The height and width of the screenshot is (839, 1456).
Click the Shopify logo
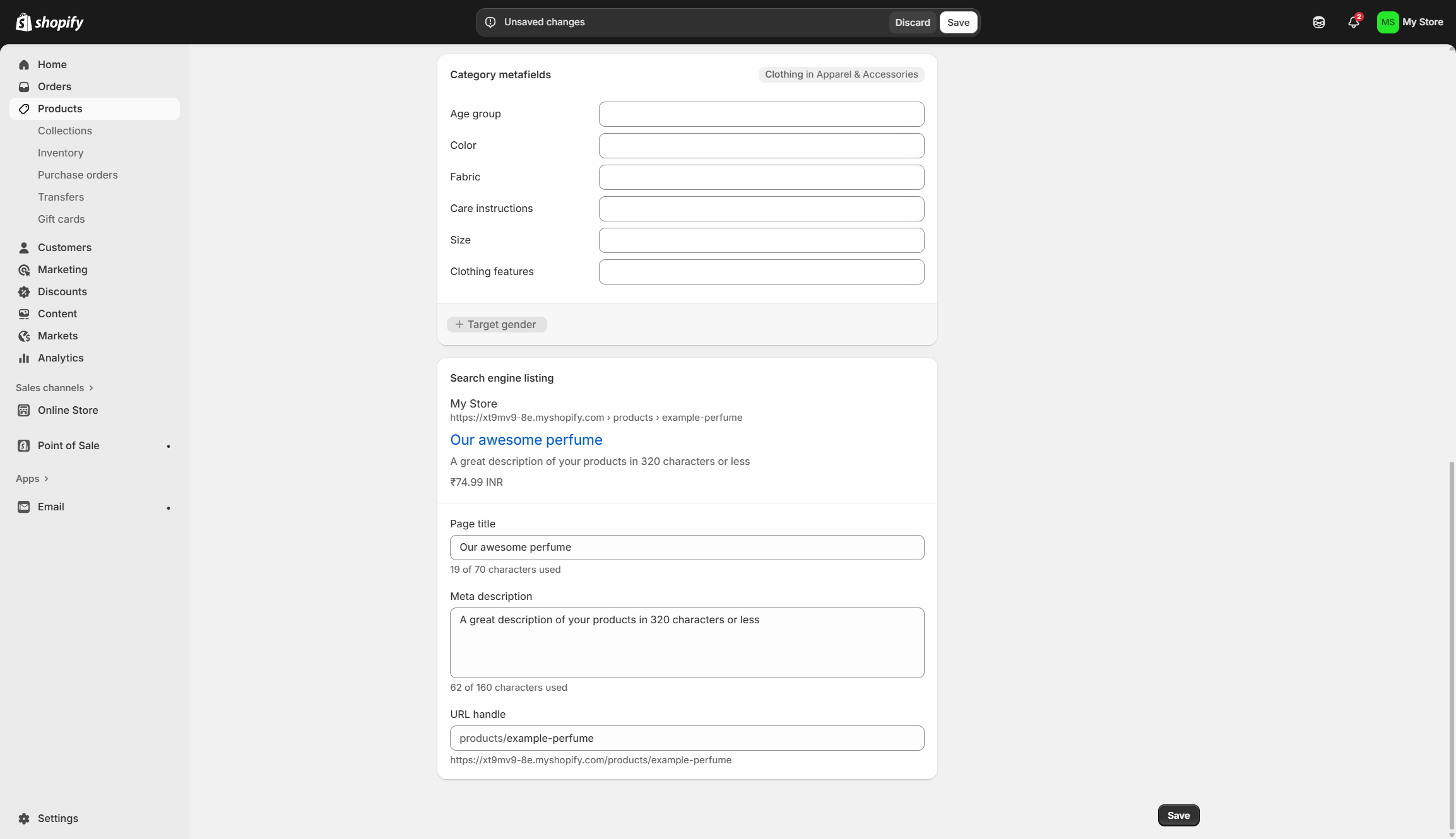coord(49,21)
